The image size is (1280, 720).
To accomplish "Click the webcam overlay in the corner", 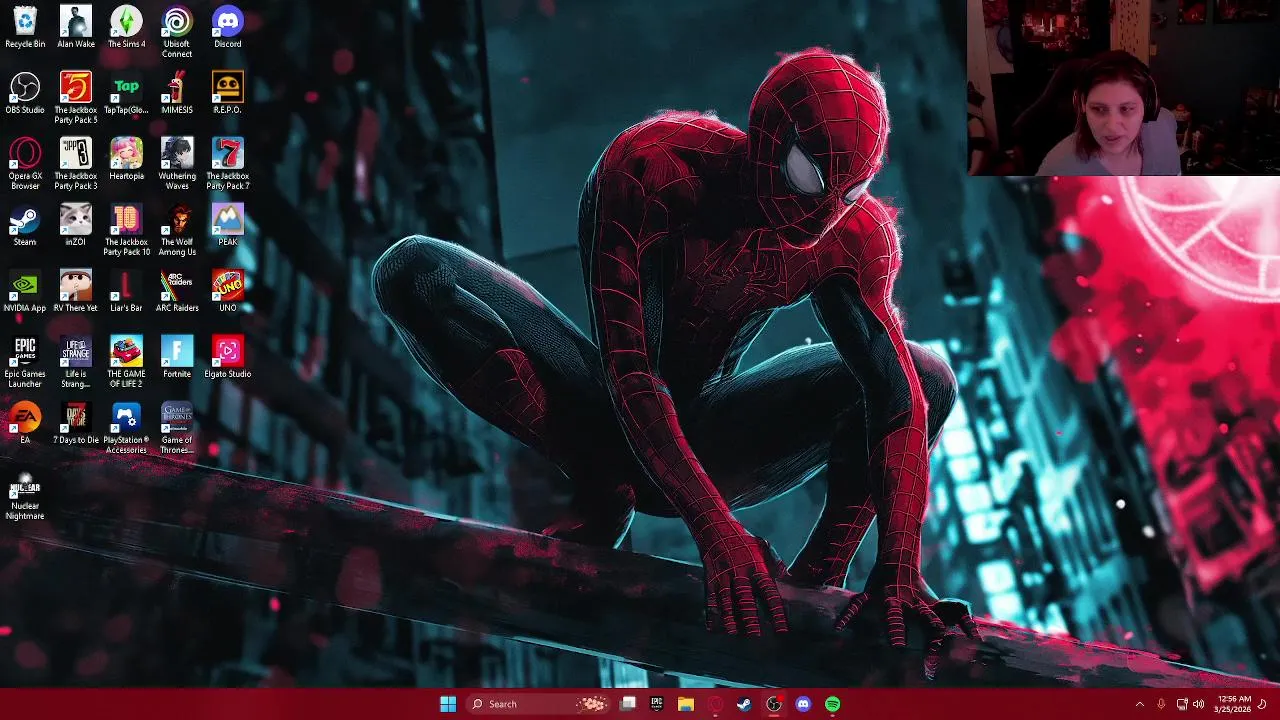I will click(x=1123, y=88).
